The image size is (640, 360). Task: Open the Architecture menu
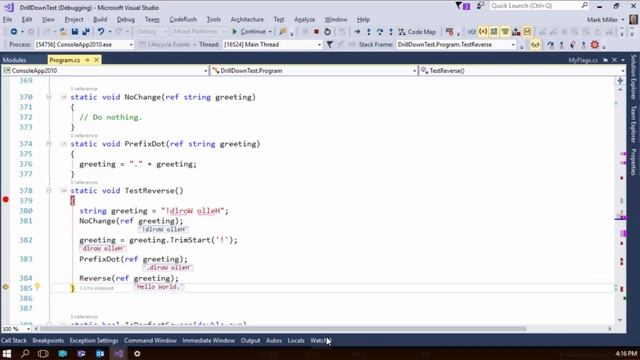pyautogui.click(x=247, y=20)
